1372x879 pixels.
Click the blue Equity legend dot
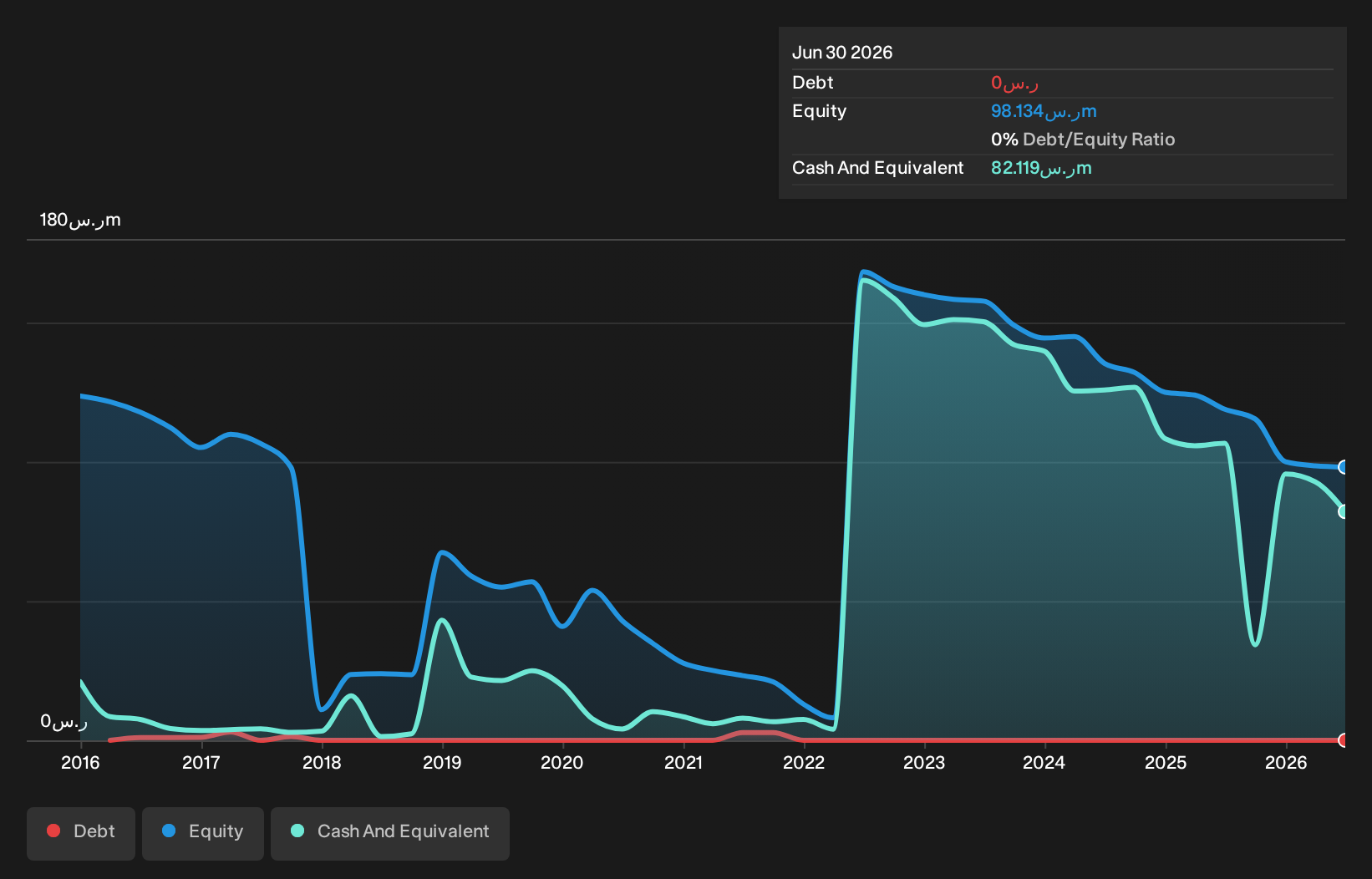point(169,831)
